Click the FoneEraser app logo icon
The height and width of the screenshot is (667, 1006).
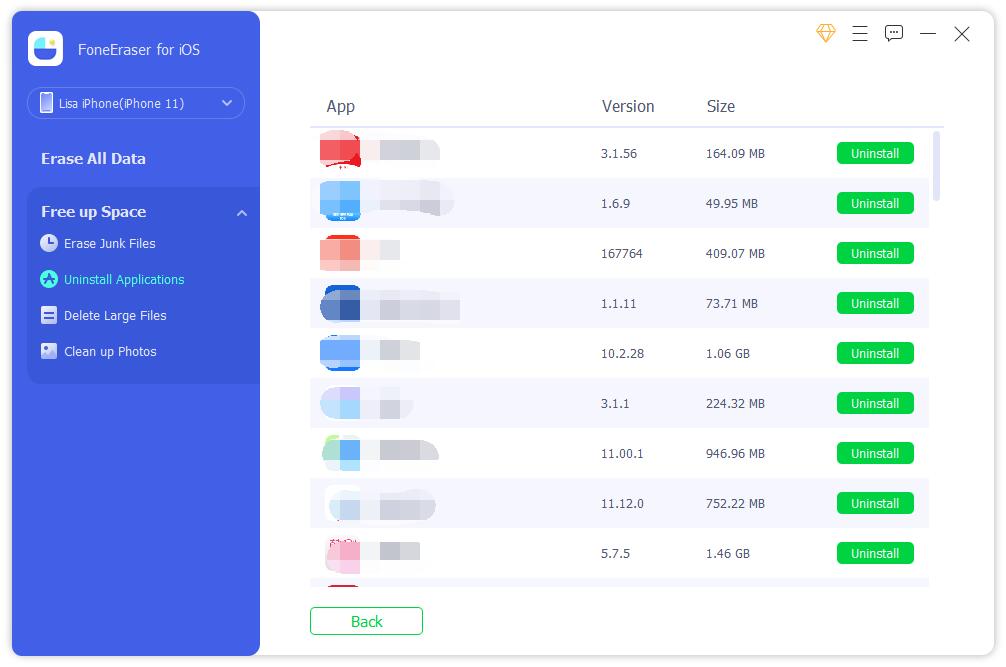tap(46, 49)
